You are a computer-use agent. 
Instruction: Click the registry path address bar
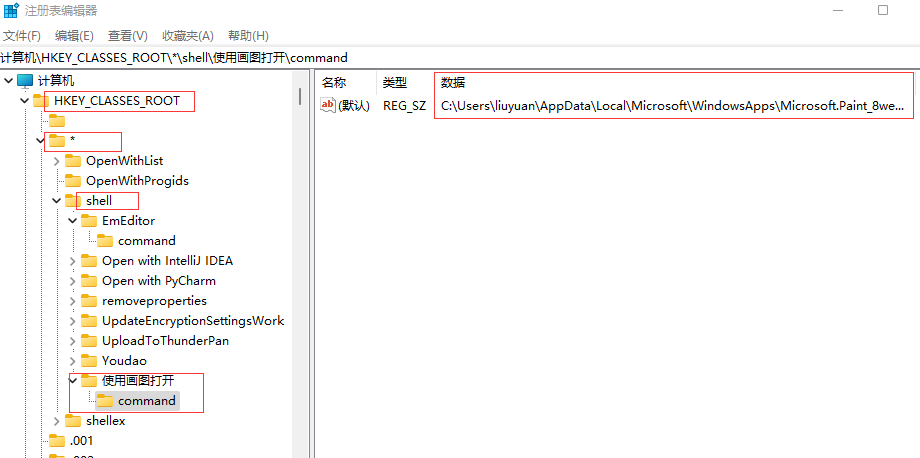460,57
